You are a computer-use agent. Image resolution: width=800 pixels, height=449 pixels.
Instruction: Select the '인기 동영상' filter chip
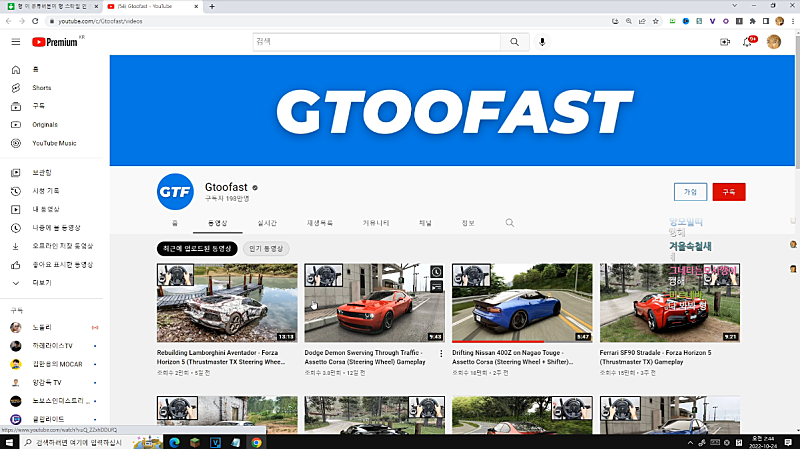coord(267,248)
